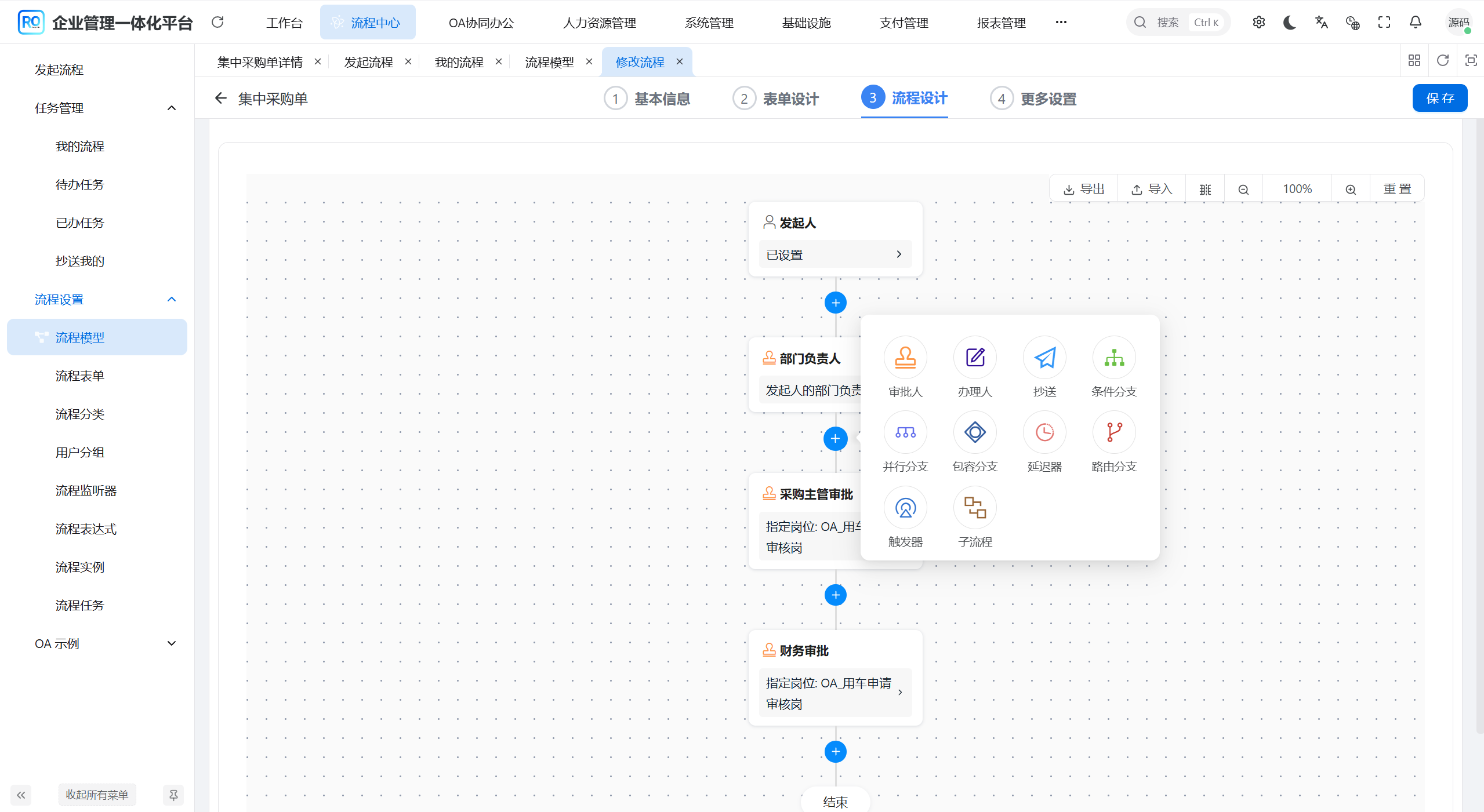Toggle the pin icon at sidebar bottom

(173, 795)
